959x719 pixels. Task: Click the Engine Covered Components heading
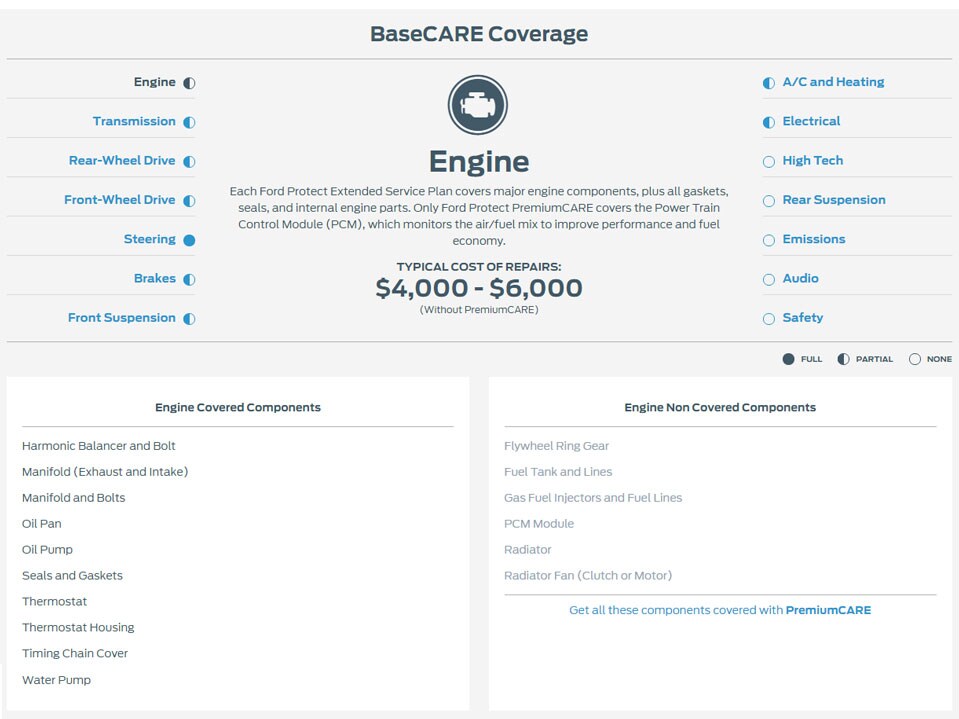(237, 407)
